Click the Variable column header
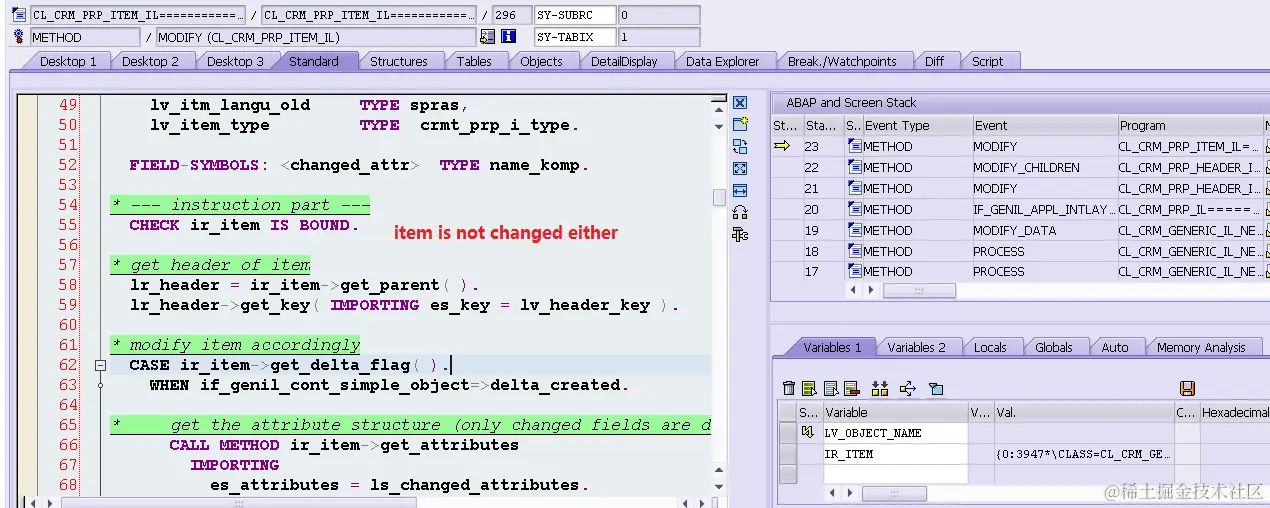Screen dimensions: 1270x508 894,412
